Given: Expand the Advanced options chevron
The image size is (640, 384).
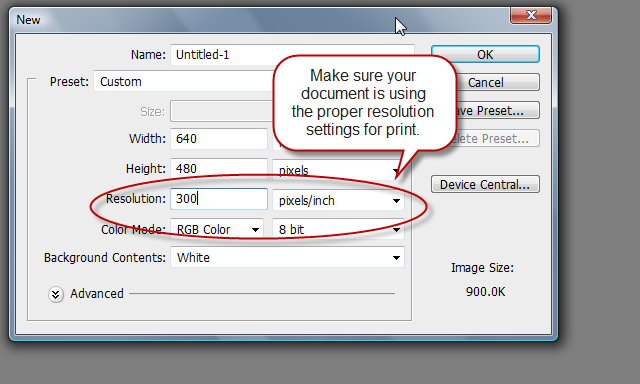Looking at the screenshot, I should click(56, 294).
